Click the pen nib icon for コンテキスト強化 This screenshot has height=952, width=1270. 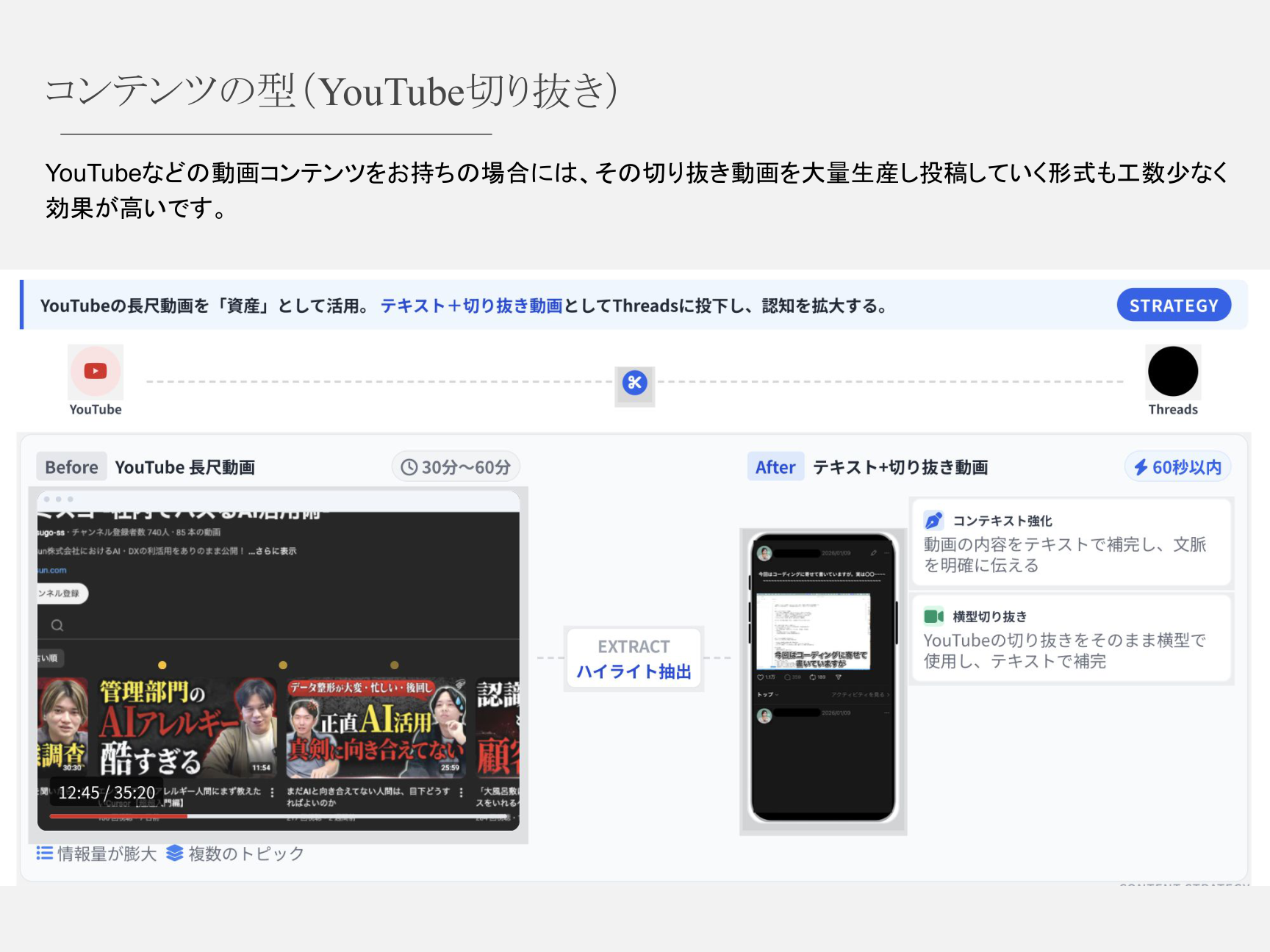(x=933, y=521)
